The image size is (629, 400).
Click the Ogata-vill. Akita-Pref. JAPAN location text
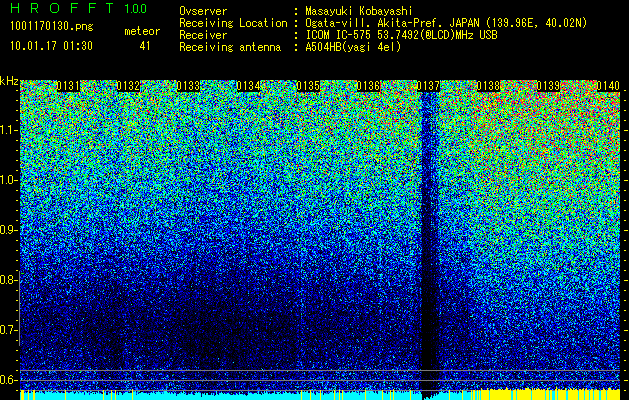coord(446,23)
